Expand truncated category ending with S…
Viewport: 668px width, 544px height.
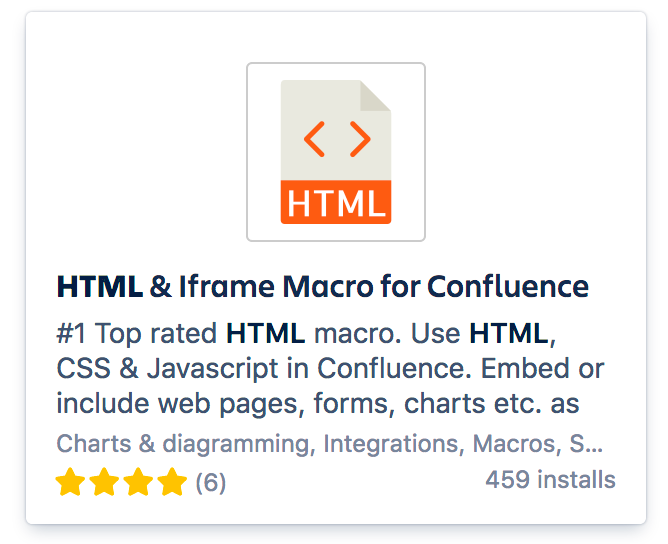click(586, 444)
